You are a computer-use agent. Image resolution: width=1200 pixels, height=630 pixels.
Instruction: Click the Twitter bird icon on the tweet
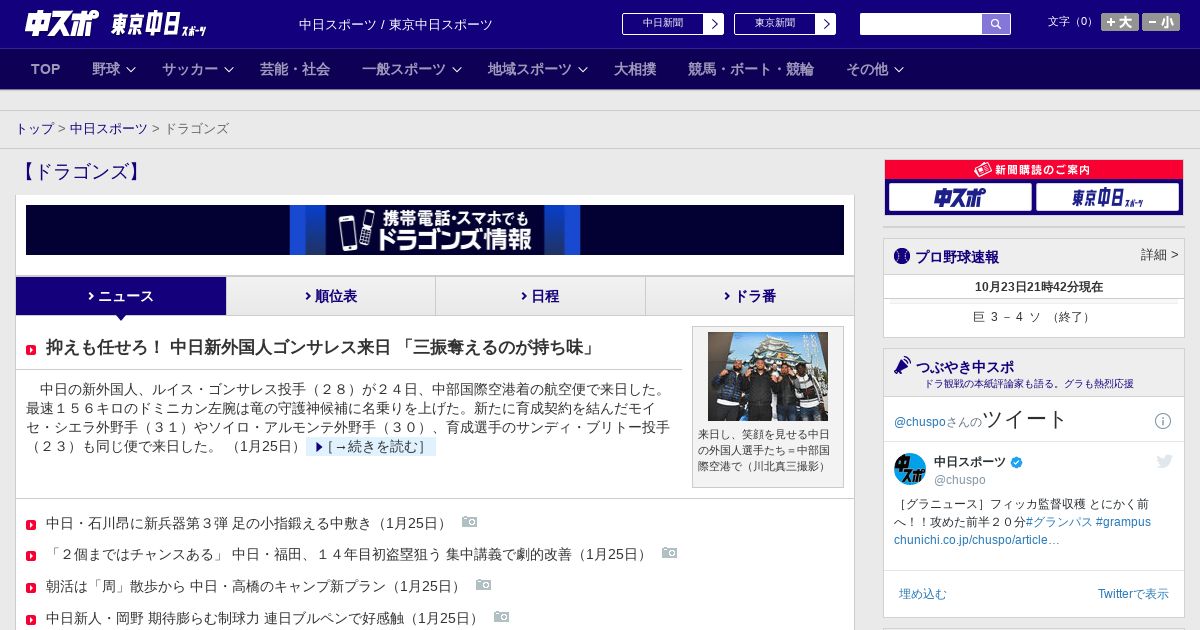coord(1164,461)
